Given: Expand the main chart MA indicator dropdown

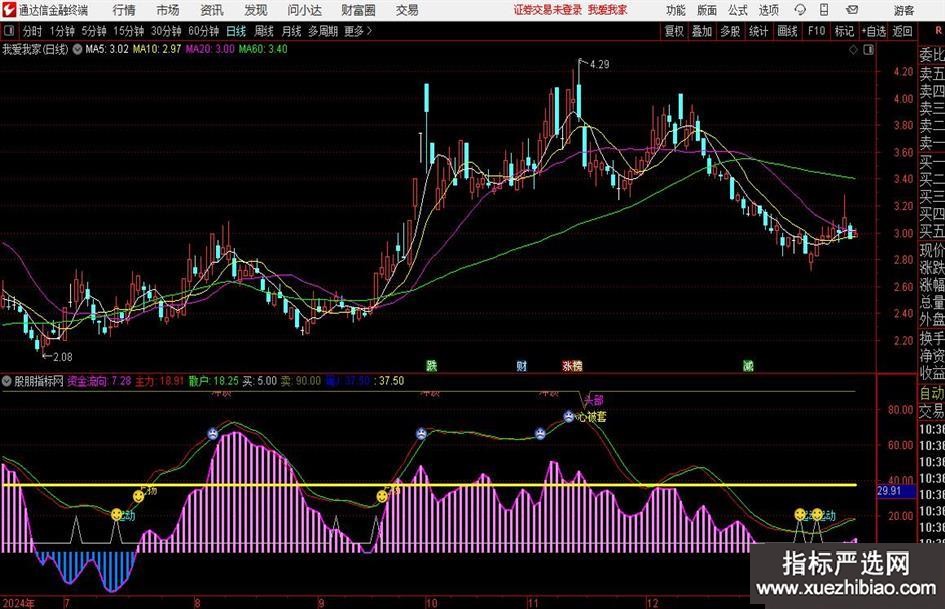Looking at the screenshot, I should pyautogui.click(x=78, y=49).
